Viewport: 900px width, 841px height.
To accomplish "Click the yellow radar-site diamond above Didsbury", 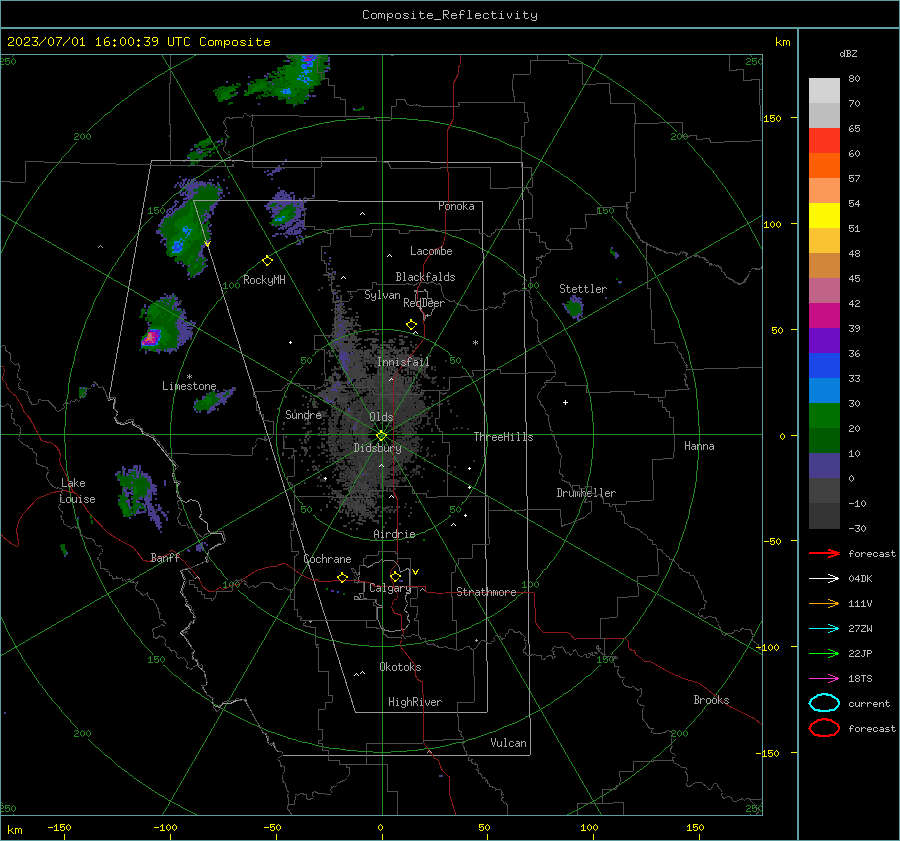I will pos(381,436).
